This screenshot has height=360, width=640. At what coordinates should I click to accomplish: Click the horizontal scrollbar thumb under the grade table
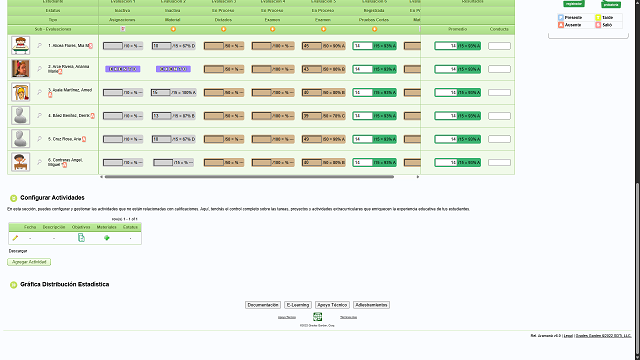pos(249,177)
